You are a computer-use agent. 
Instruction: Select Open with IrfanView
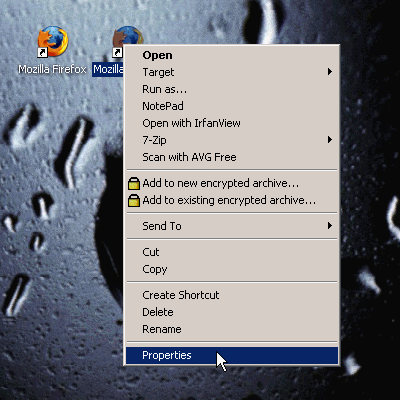[x=232, y=123]
